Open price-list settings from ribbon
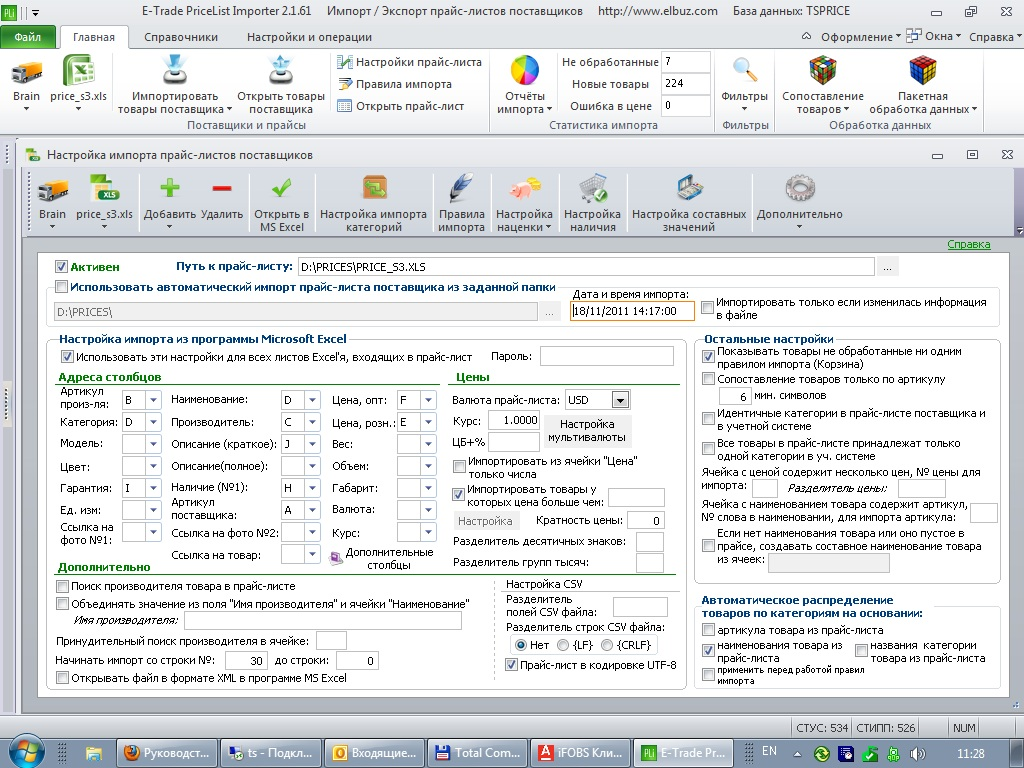The height and width of the screenshot is (768, 1024). click(409, 62)
